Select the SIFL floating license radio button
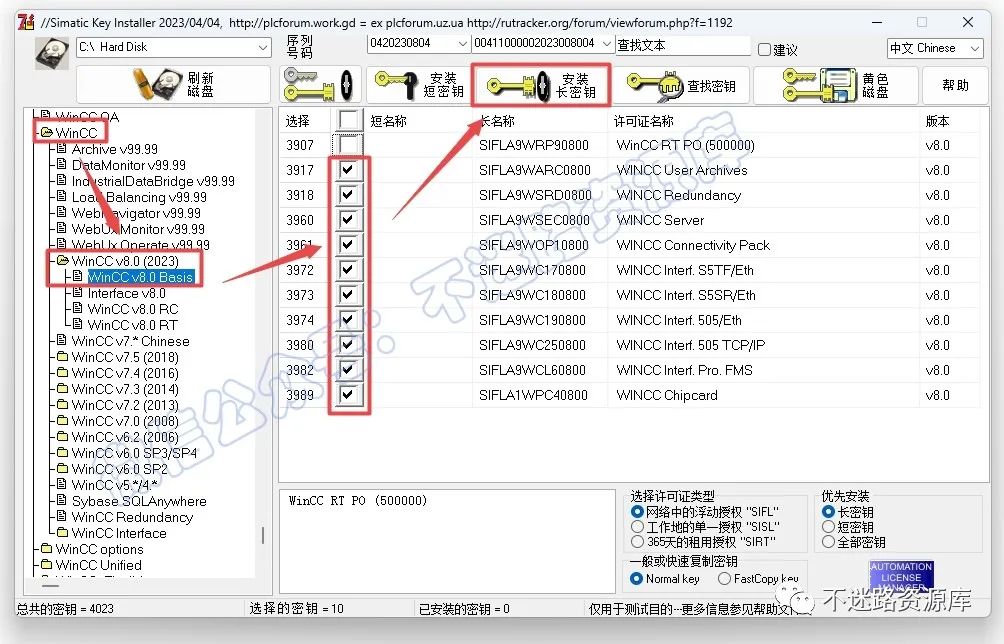Image resolution: width=1004 pixels, height=644 pixels. click(637, 511)
